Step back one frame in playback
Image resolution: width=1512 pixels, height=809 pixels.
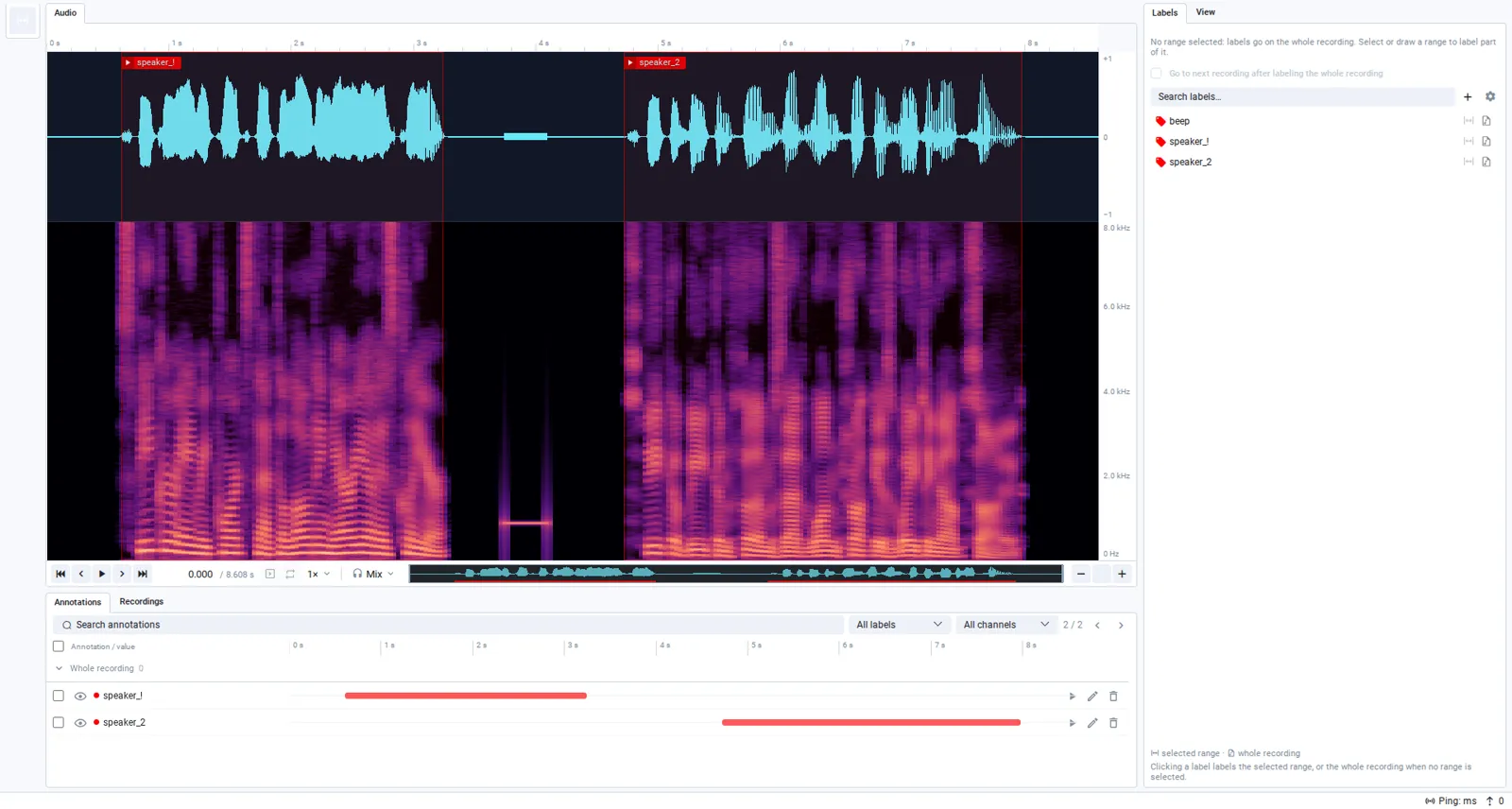(81, 574)
